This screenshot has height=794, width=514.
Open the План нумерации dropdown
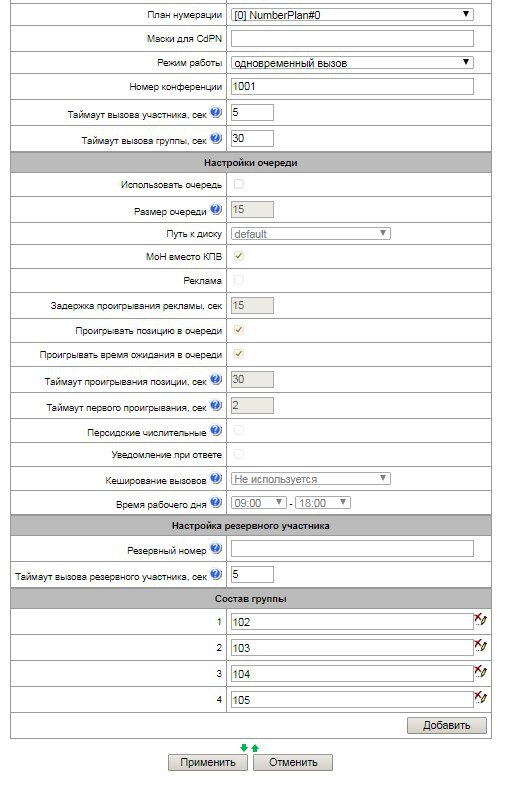click(x=352, y=15)
